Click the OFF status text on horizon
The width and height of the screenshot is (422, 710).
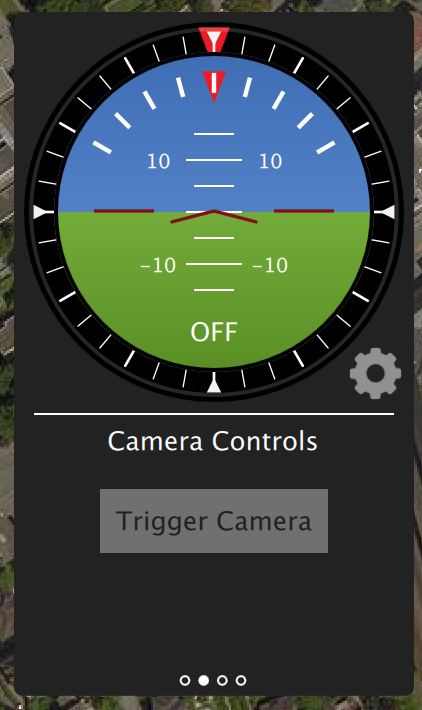click(x=214, y=332)
